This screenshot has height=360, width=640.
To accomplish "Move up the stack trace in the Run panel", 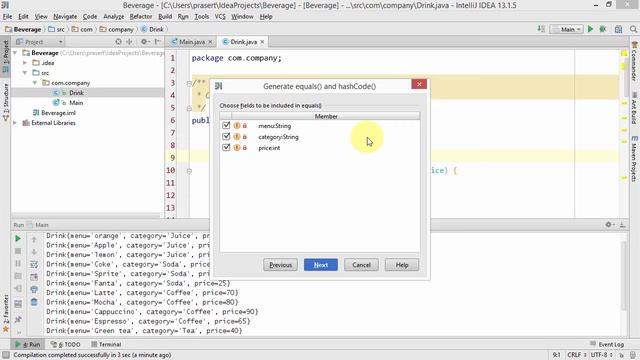I will [34, 240].
